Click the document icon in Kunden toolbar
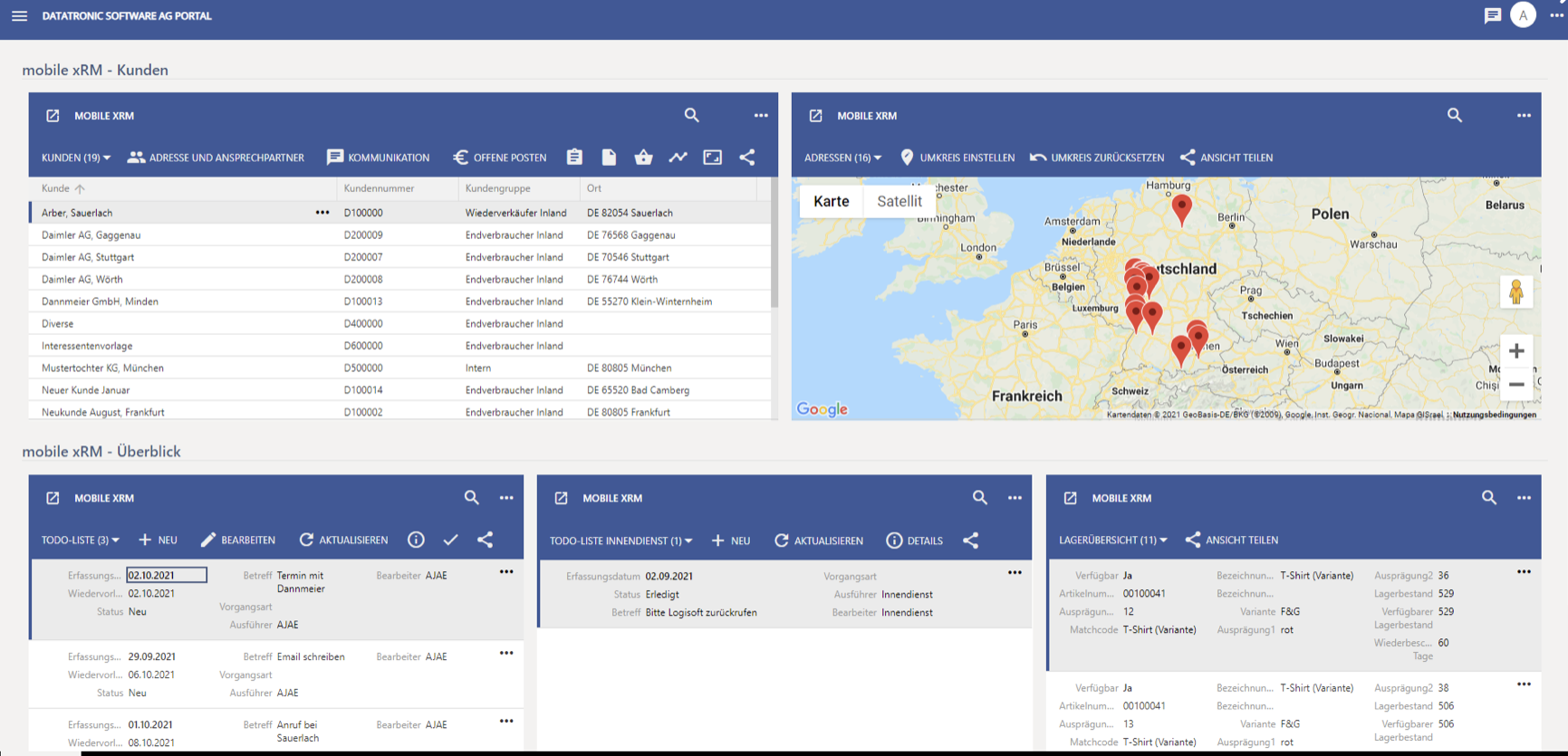The width and height of the screenshot is (1568, 756). pyautogui.click(x=609, y=158)
